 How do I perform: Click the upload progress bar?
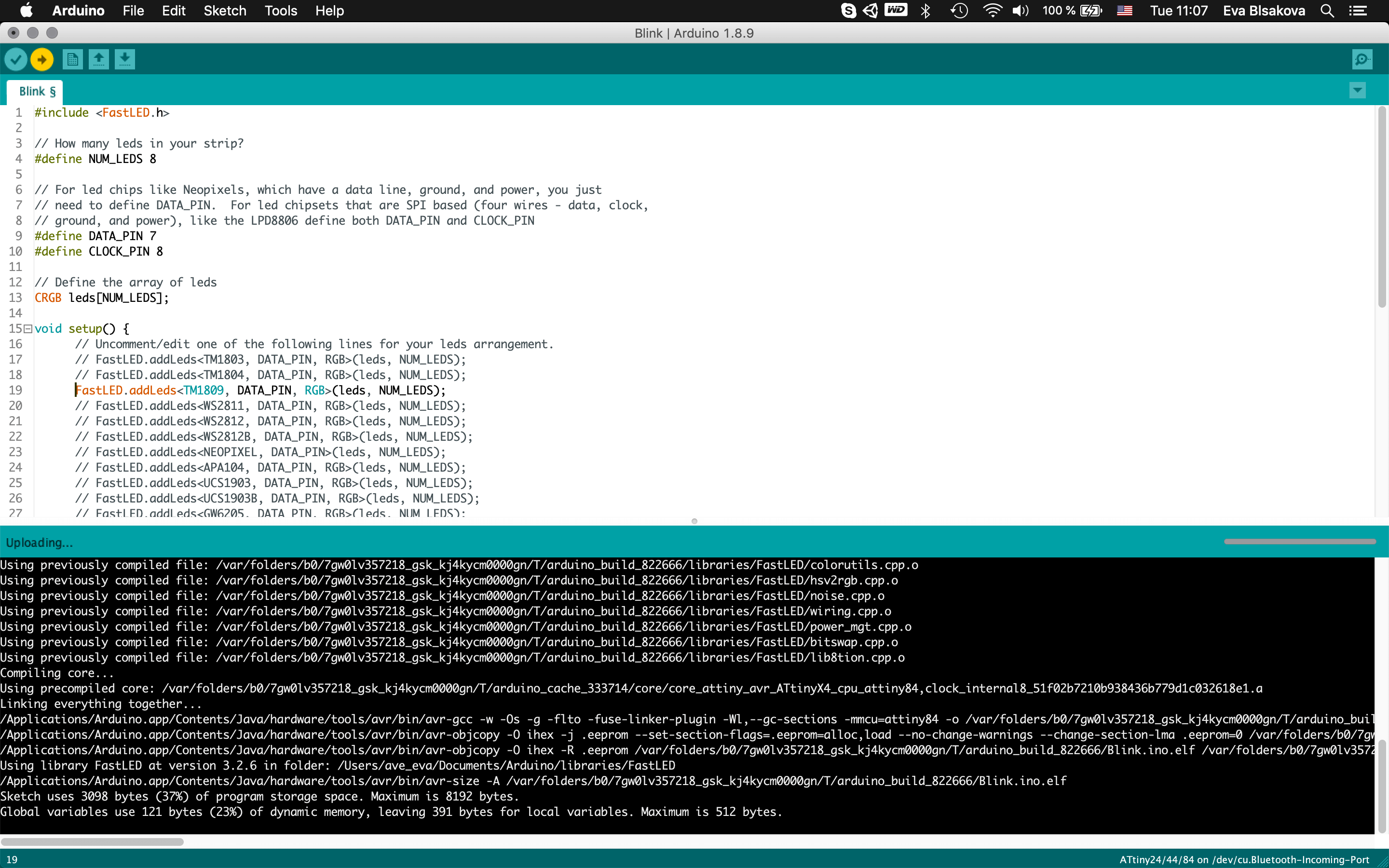1299,542
